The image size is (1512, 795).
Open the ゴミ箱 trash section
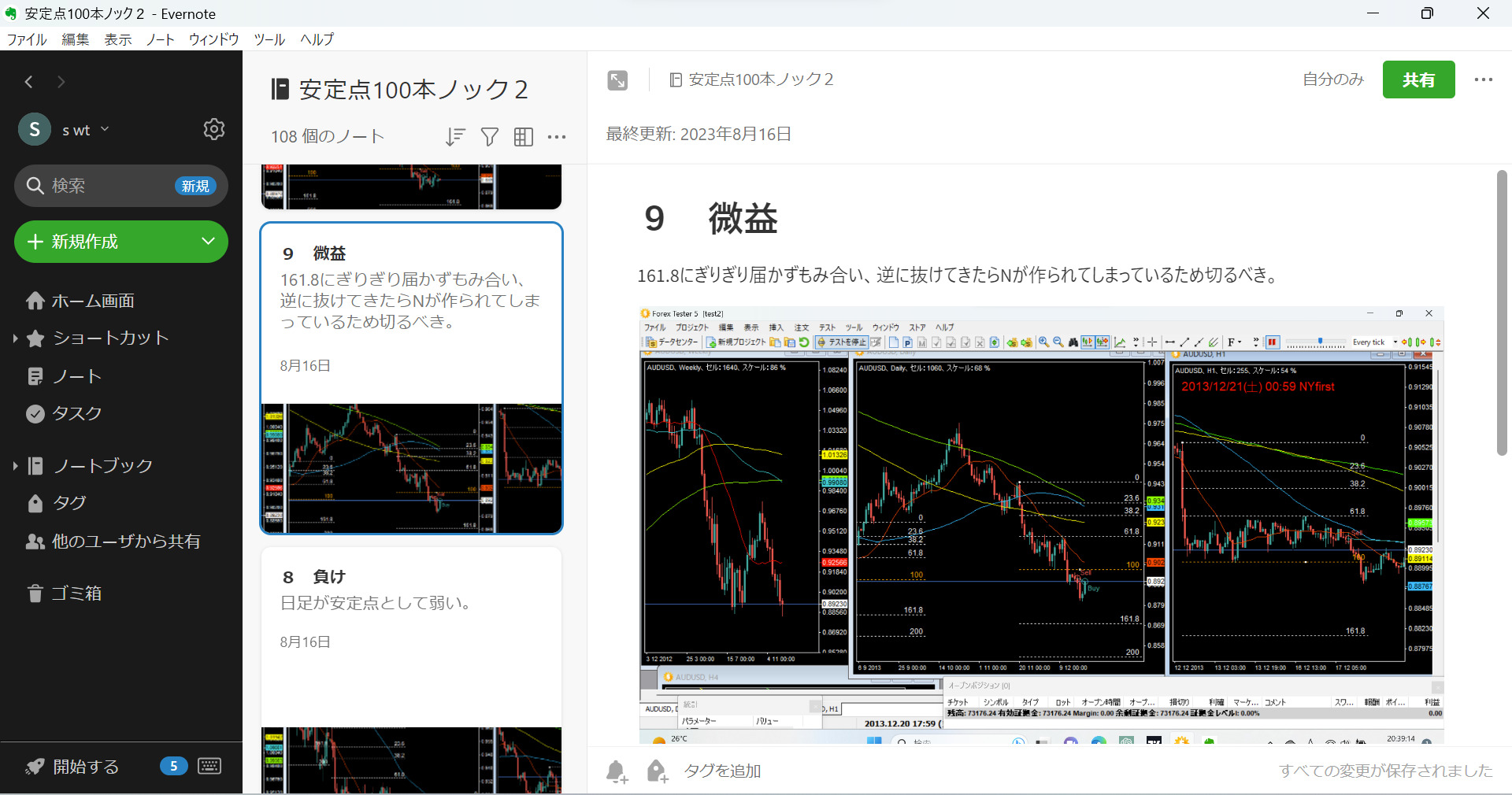76,593
